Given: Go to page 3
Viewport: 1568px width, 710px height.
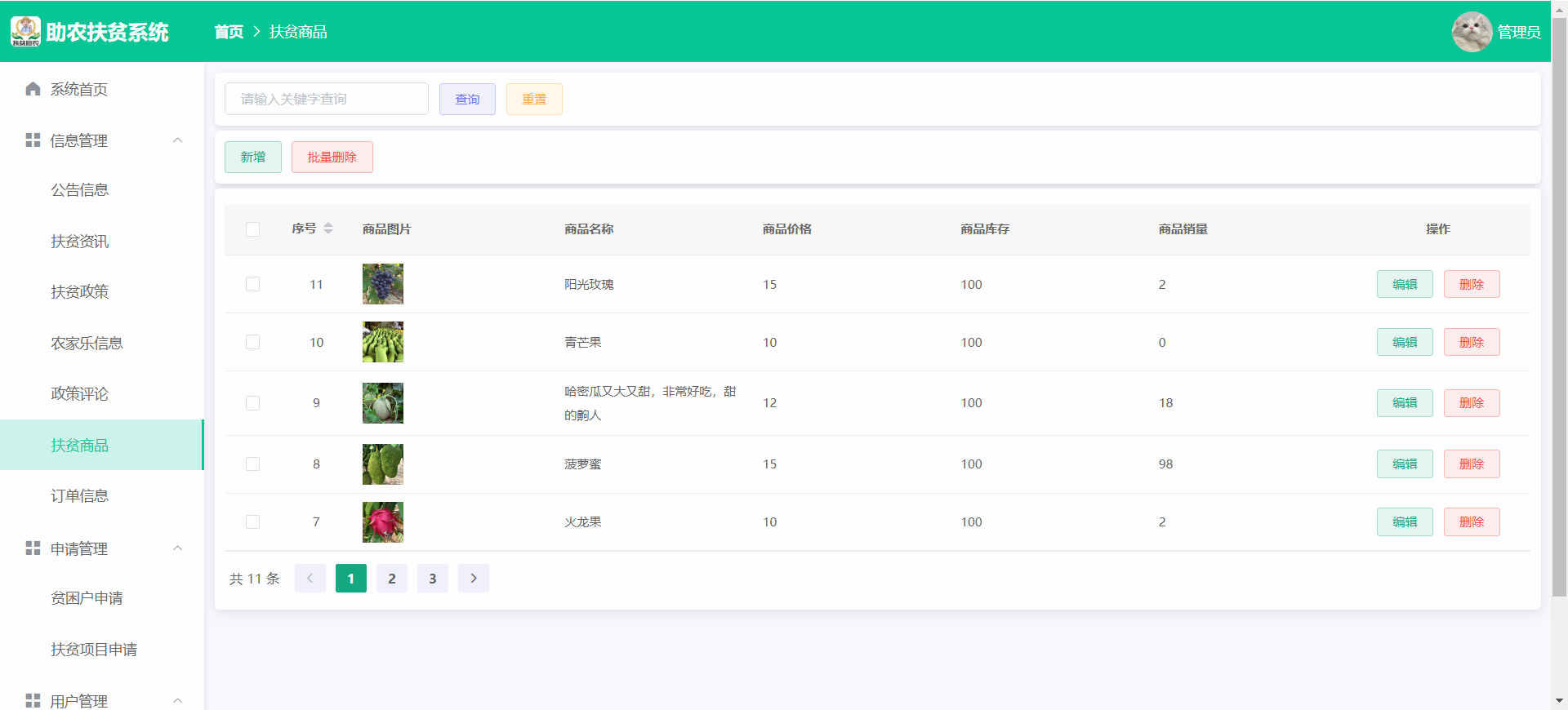Looking at the screenshot, I should [x=433, y=579].
